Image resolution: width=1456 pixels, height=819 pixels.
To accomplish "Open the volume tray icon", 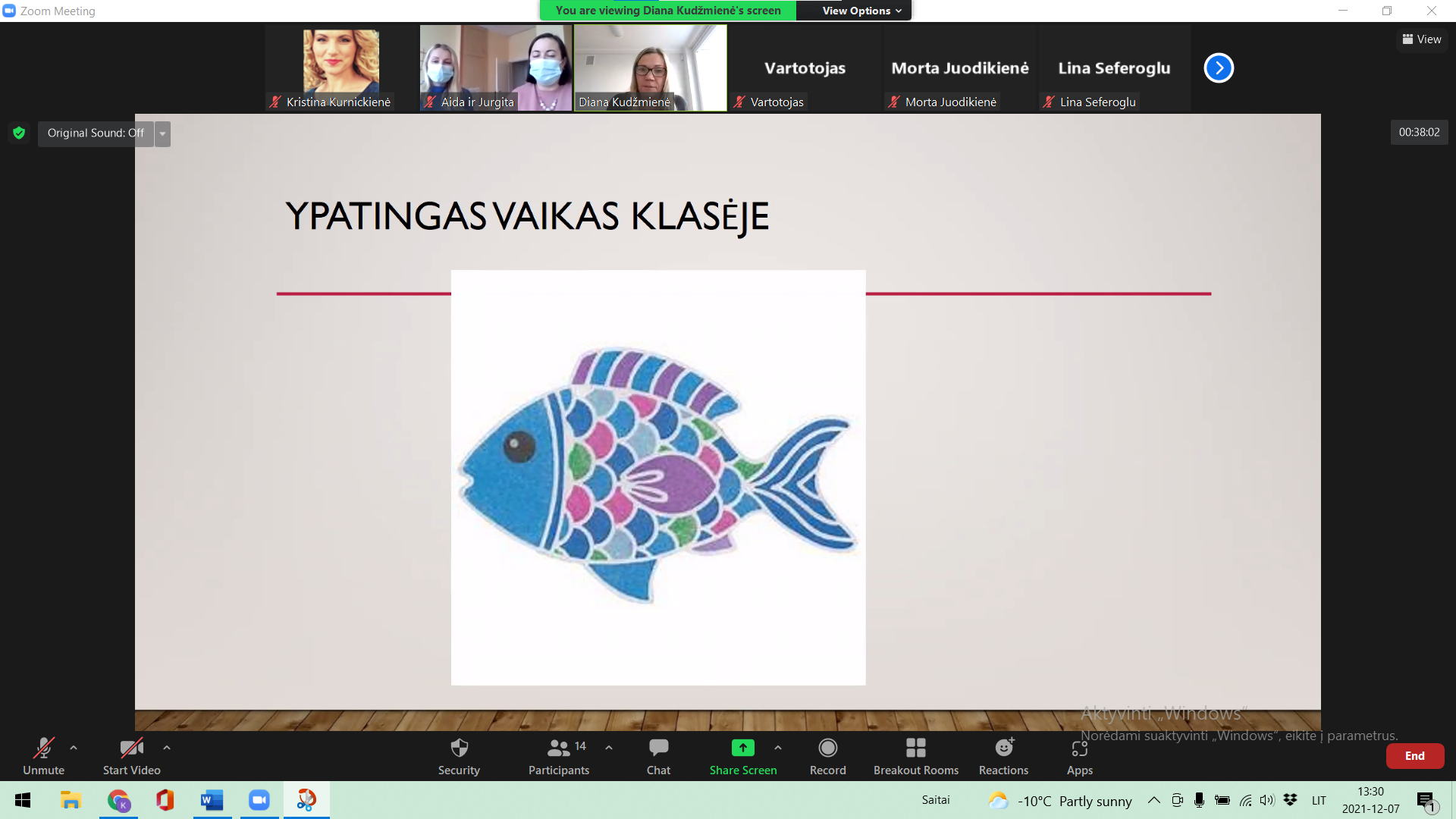I will (x=1267, y=800).
